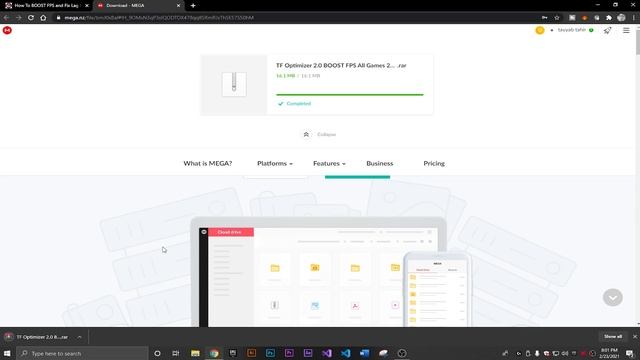Expand the Platforms dropdown
Image resolution: width=640 pixels, height=360 pixels.
point(275,163)
